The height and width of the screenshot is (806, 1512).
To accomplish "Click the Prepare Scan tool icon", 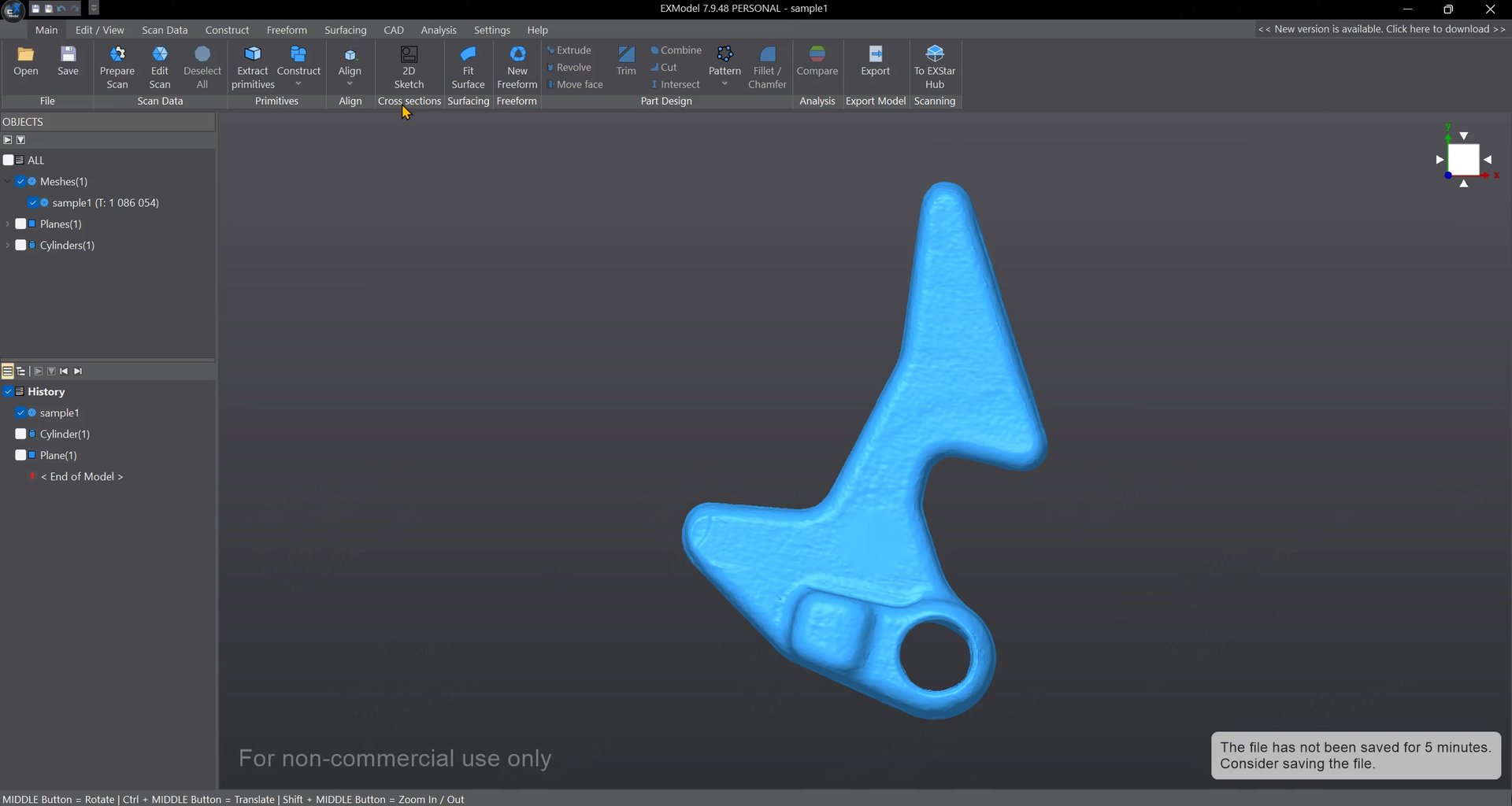I will (117, 55).
